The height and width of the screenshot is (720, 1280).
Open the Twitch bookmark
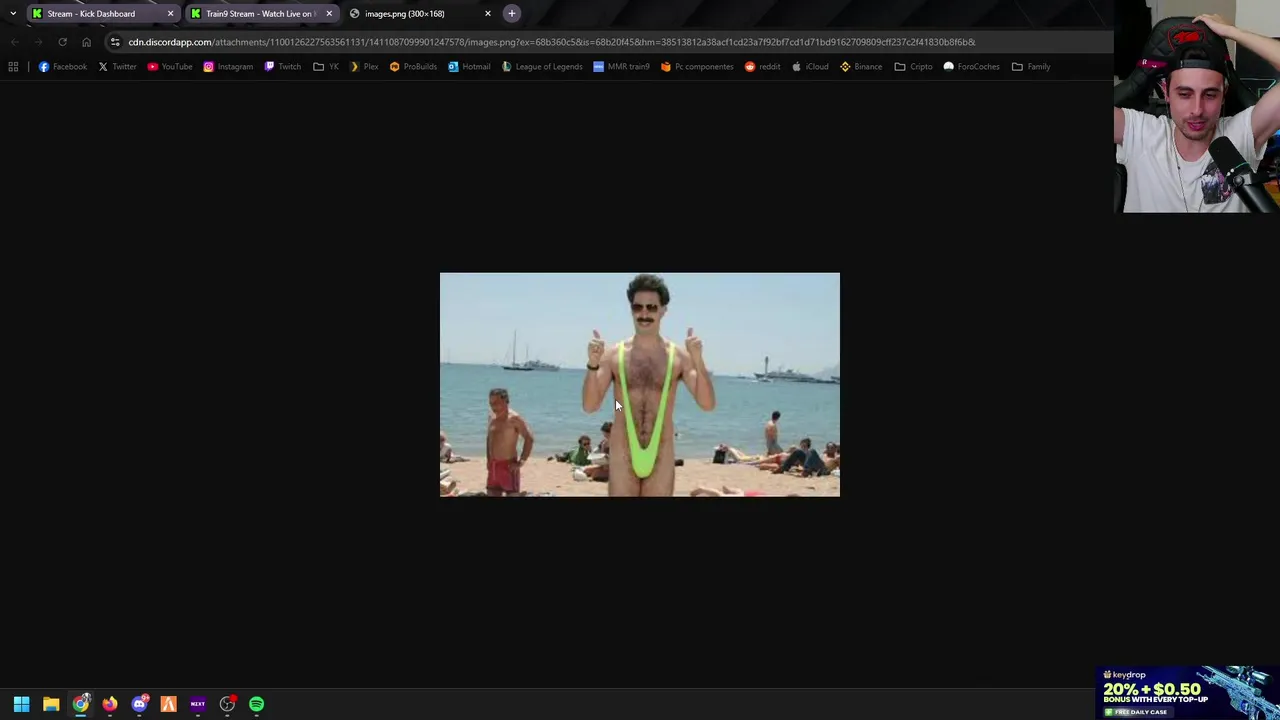coord(282,66)
